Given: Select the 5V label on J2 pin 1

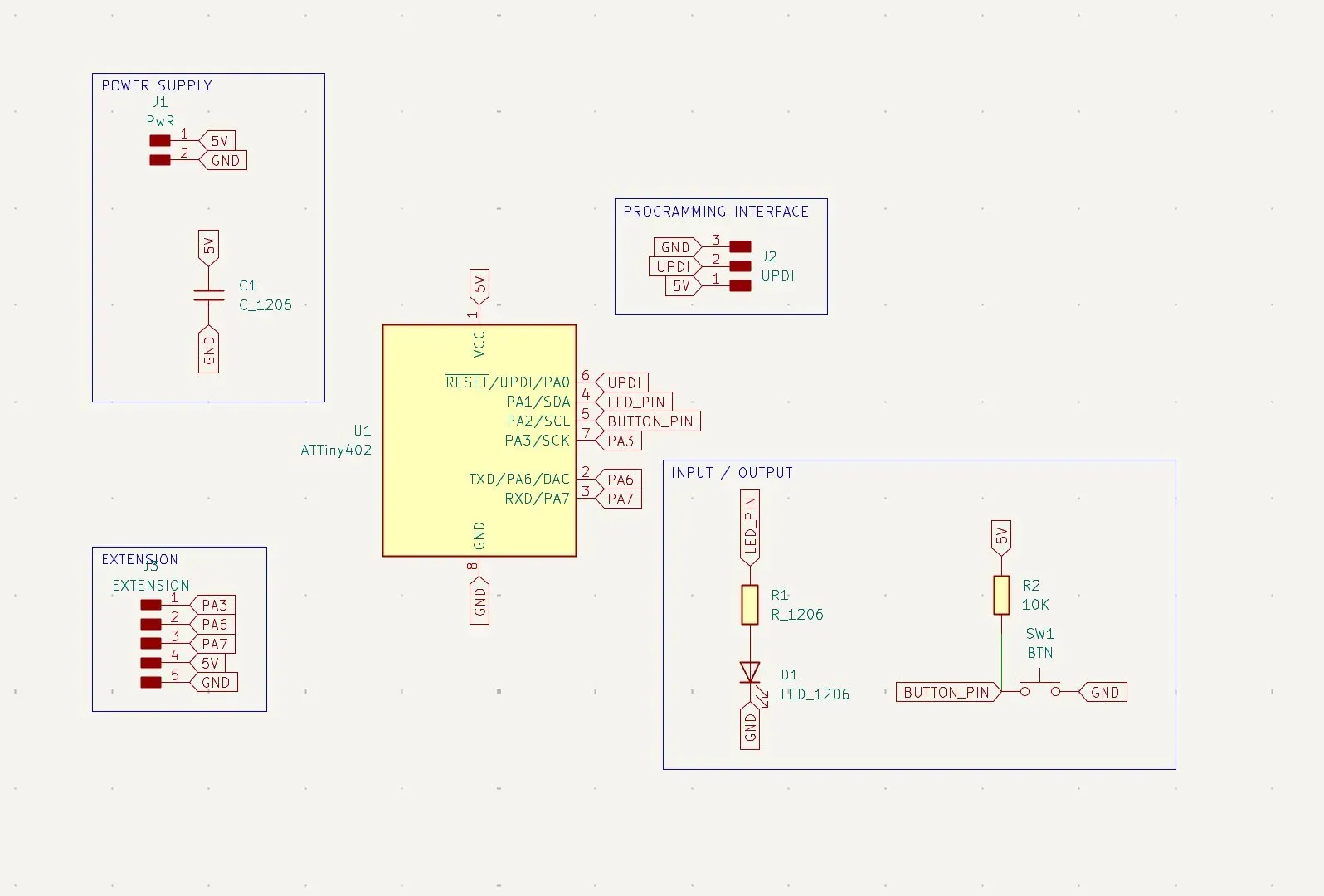Looking at the screenshot, I should click(684, 286).
